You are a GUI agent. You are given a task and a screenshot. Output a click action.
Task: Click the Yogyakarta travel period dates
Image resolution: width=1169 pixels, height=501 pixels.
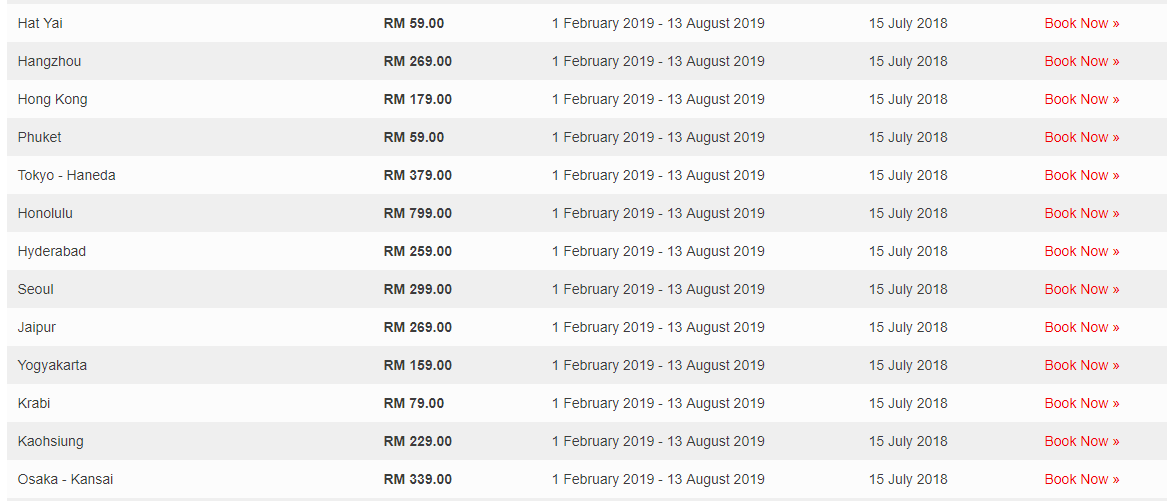[658, 365]
